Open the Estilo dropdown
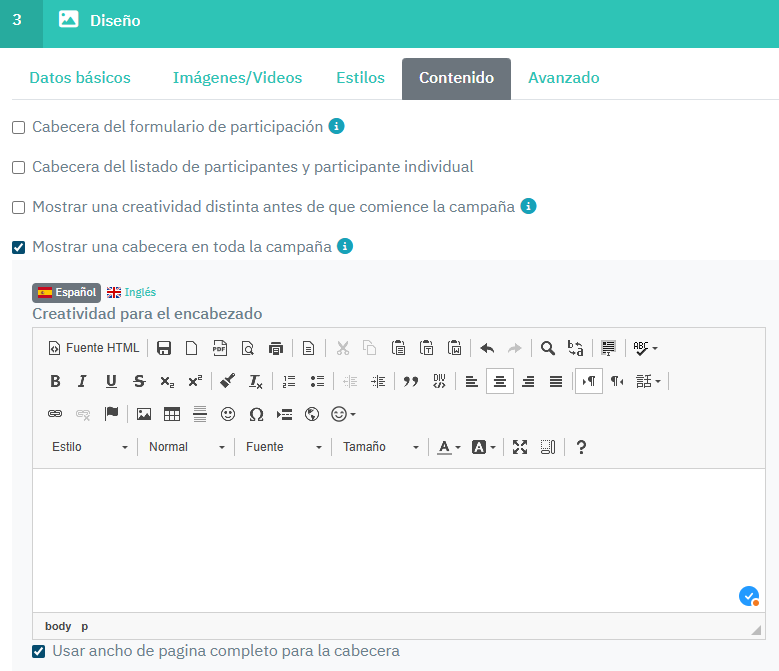779x671 pixels. pyautogui.click(x=90, y=447)
